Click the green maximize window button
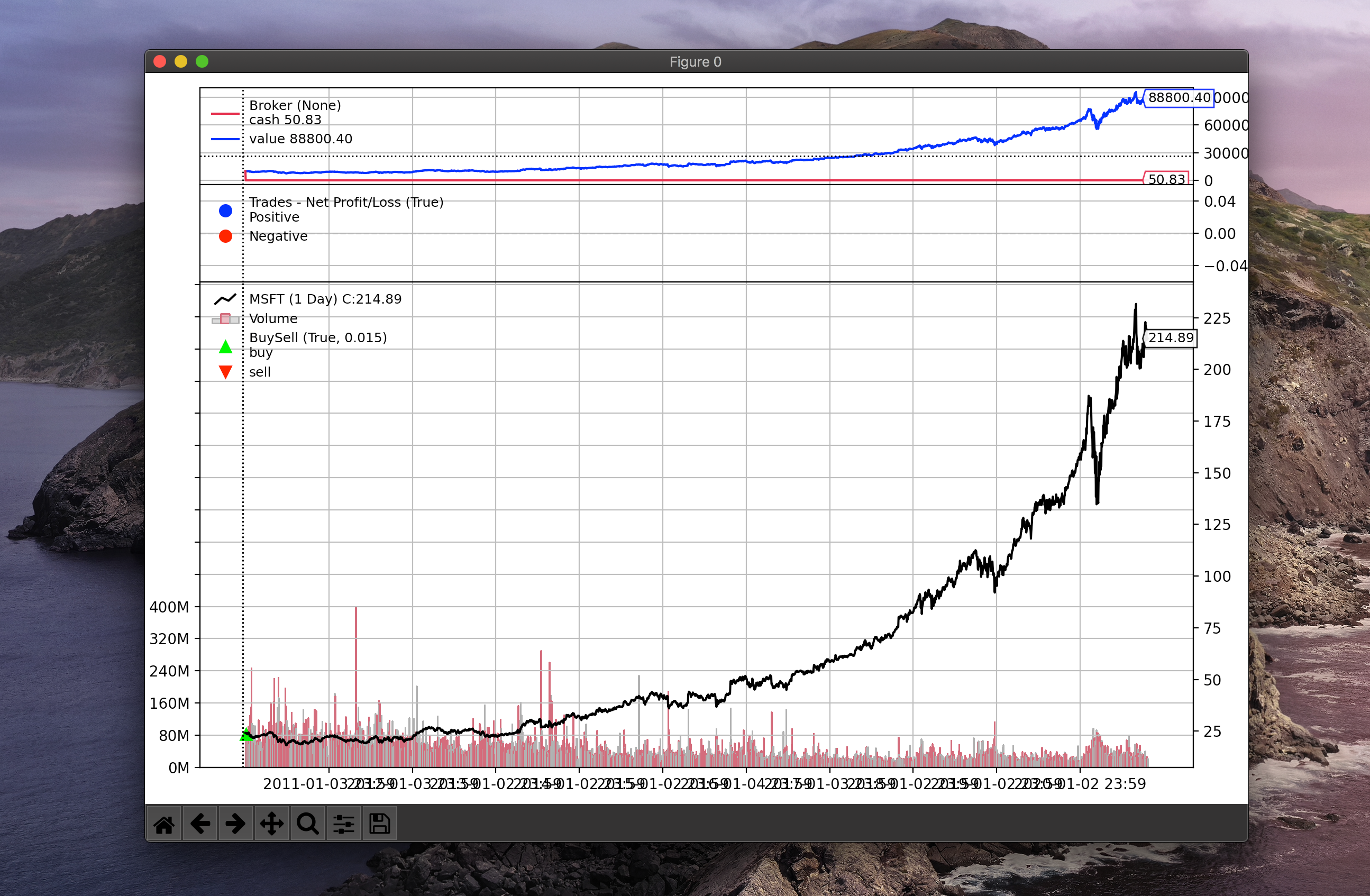This screenshot has width=1370, height=896. click(202, 61)
